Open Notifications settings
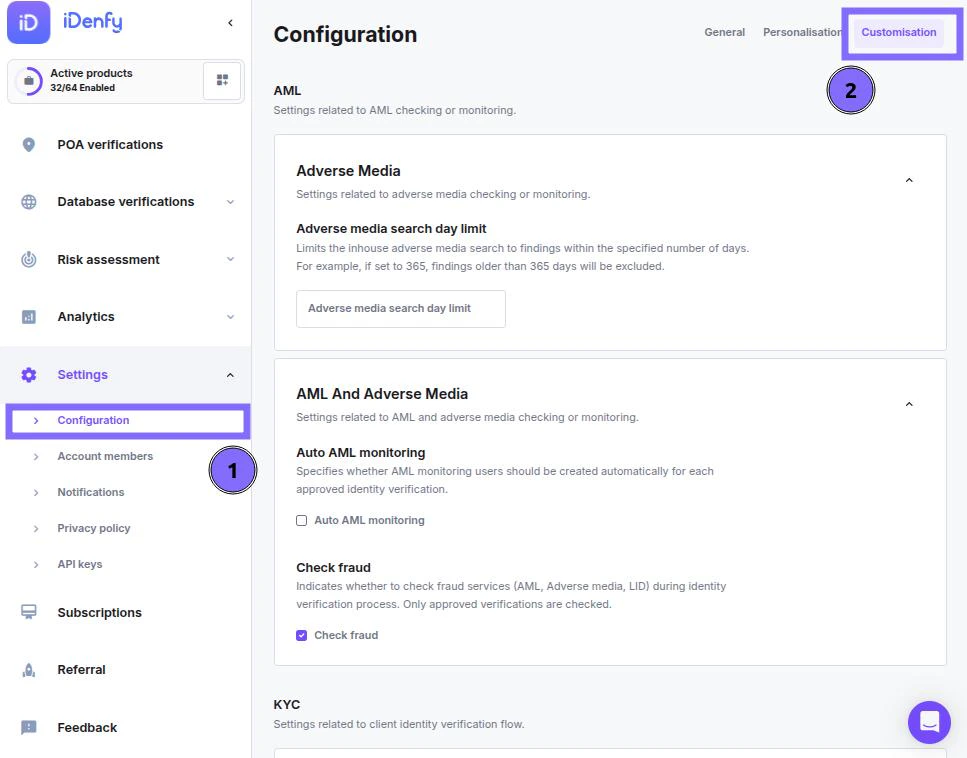Screen dimensions: 967x758 (x=91, y=492)
